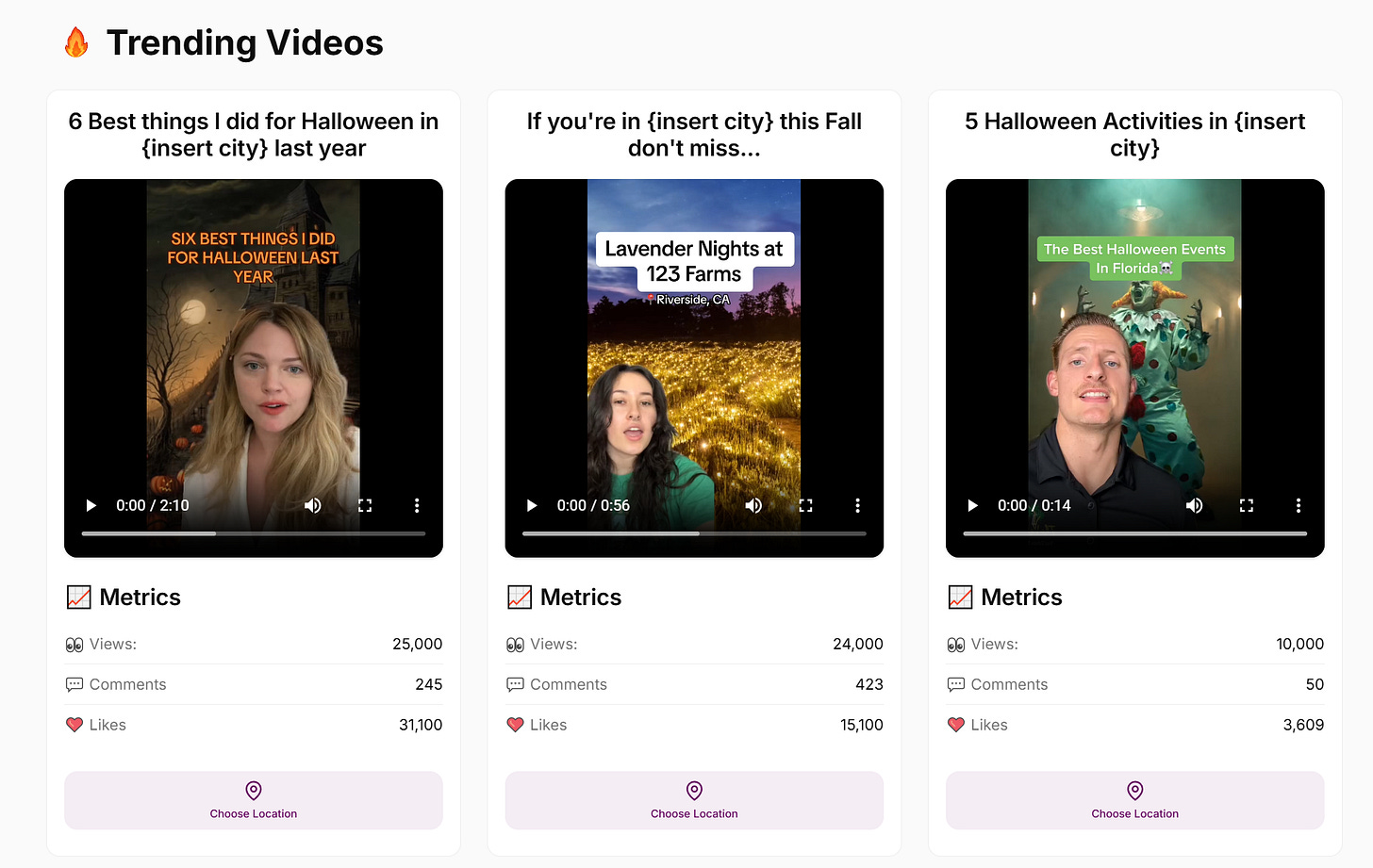Image resolution: width=1373 pixels, height=868 pixels.
Task: Seek on the 0:14 video progress bar
Action: pyautogui.click(x=1135, y=533)
